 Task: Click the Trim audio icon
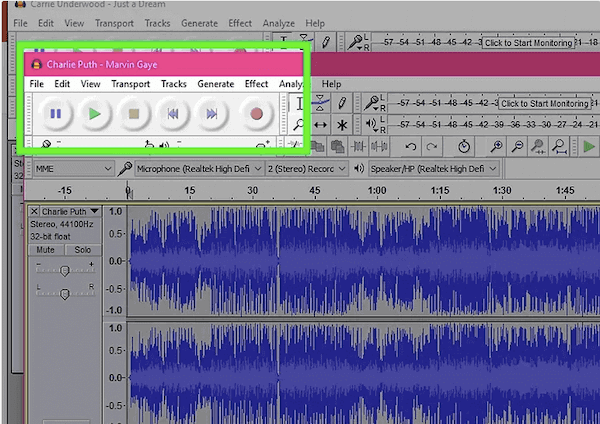click(358, 147)
